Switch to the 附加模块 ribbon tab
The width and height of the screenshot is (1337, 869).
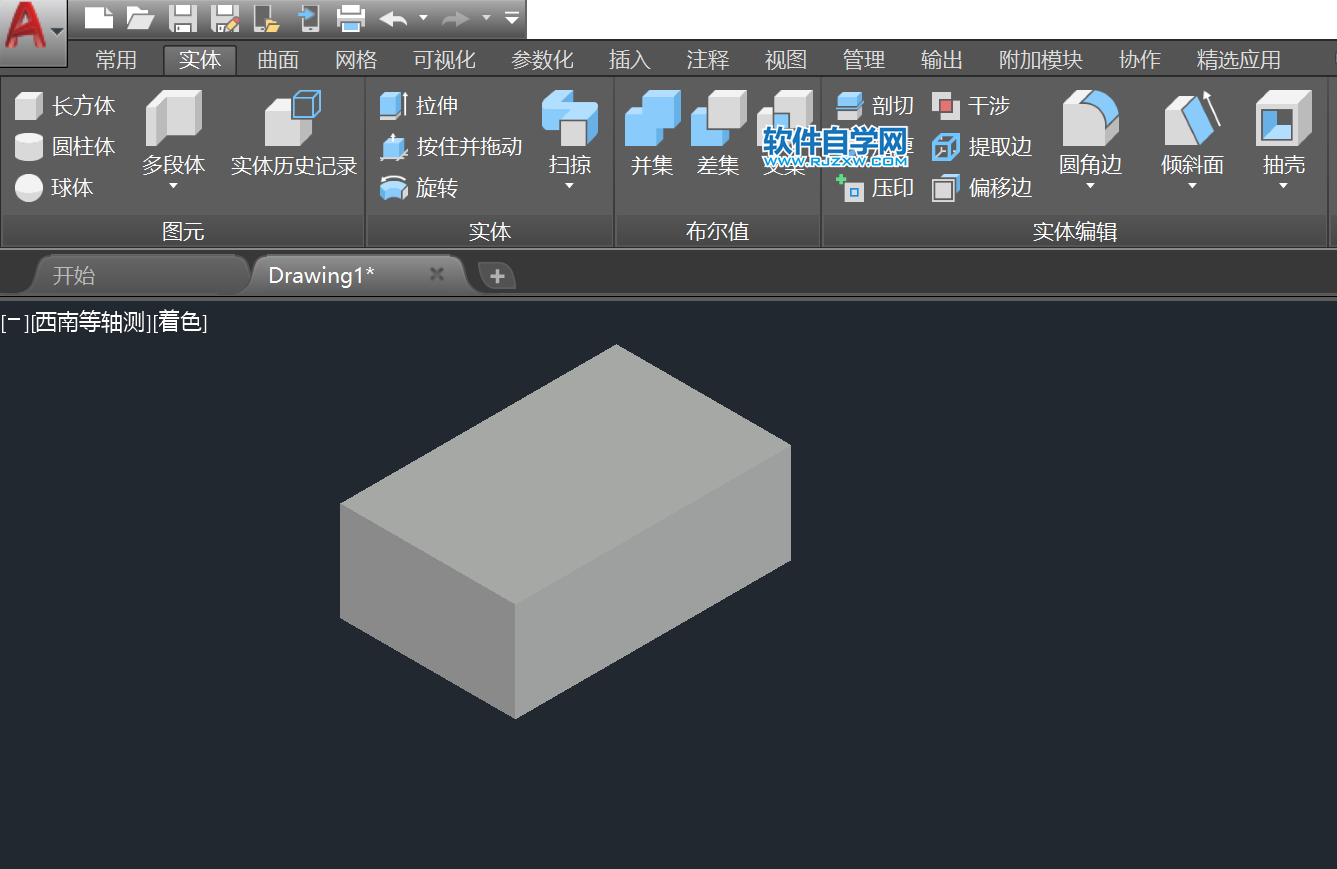(1041, 60)
